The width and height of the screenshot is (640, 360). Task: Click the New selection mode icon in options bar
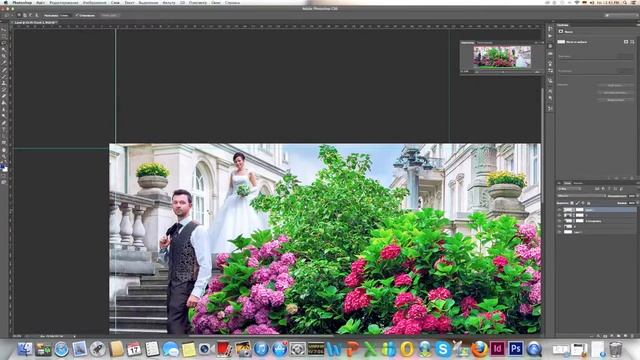19,15
